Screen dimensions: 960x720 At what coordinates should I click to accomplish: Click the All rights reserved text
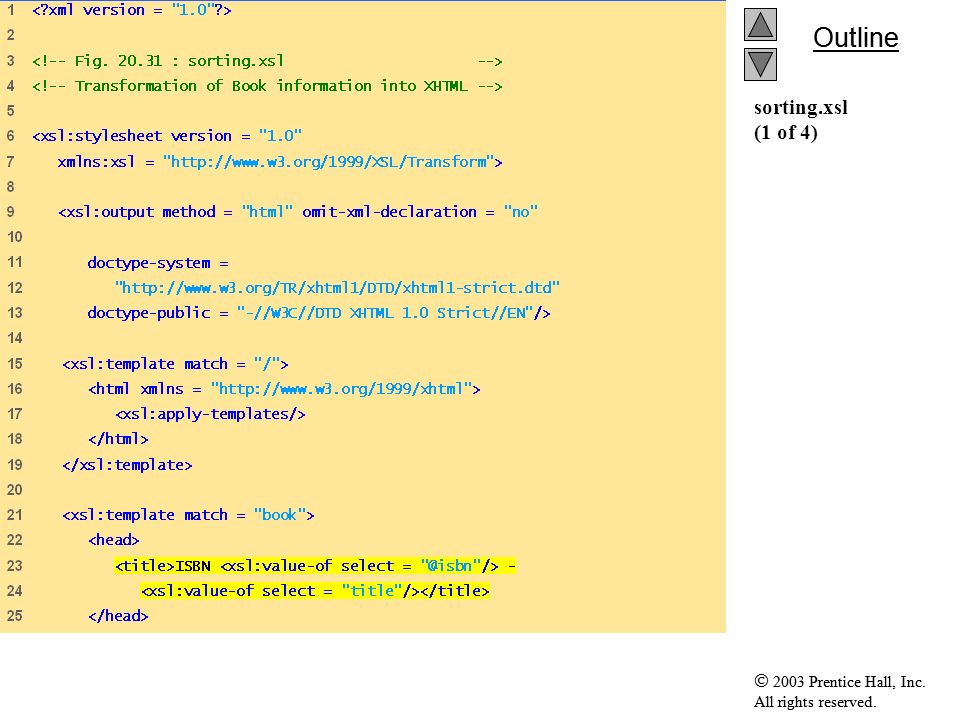tap(814, 702)
